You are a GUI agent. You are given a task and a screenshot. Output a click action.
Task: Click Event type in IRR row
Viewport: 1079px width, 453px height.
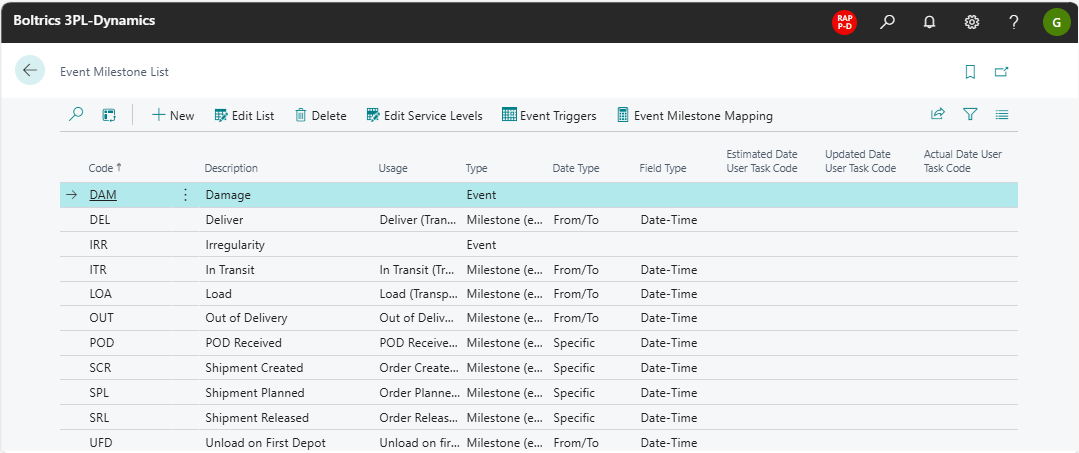pyautogui.click(x=481, y=244)
